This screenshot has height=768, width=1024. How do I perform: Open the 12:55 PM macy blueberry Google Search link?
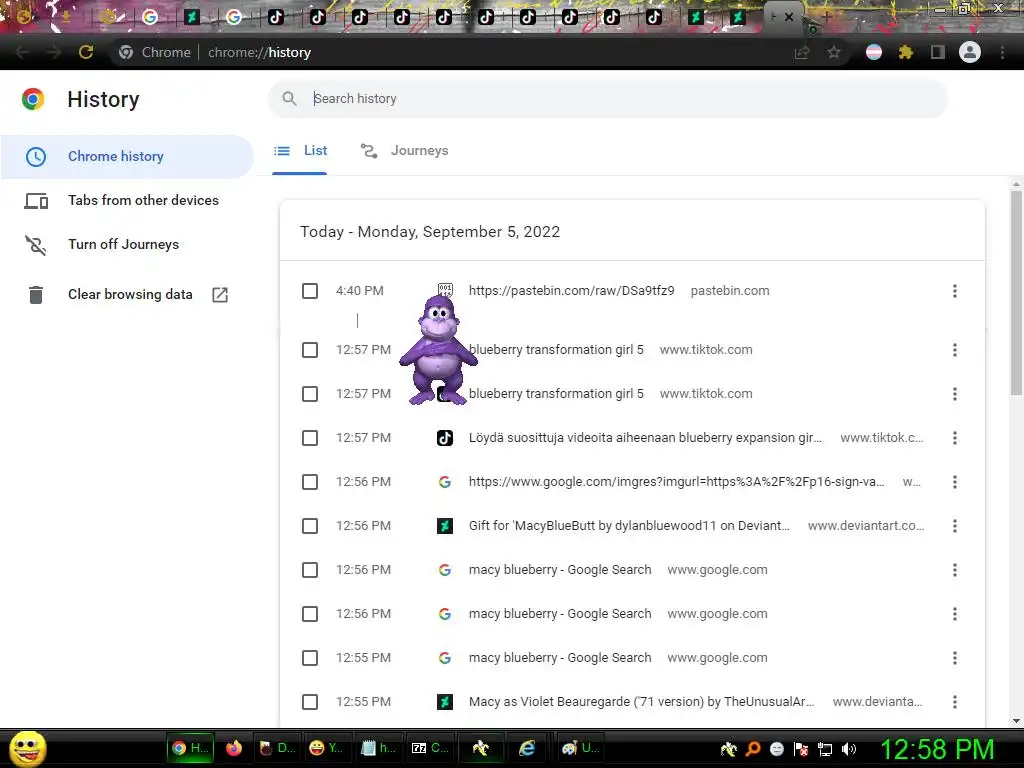tap(560, 658)
